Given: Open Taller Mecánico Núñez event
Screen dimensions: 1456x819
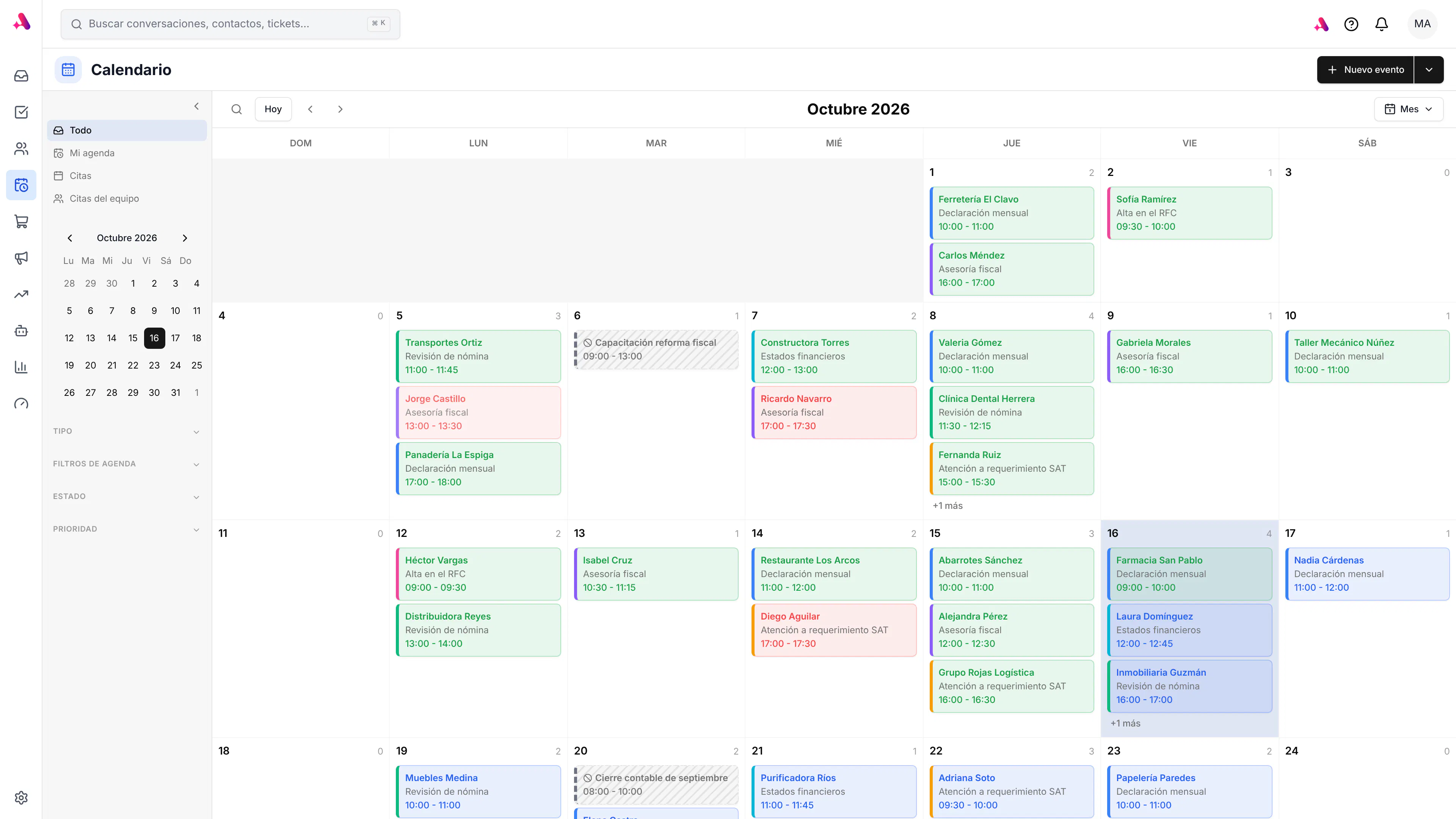Looking at the screenshot, I should coord(1367,356).
